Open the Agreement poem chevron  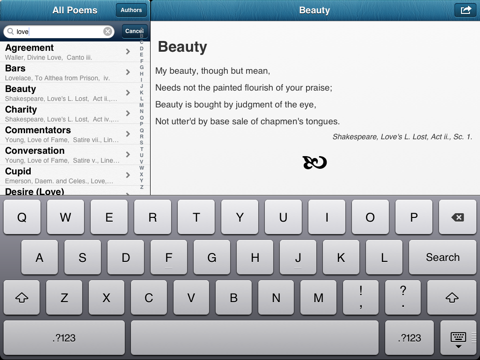pyautogui.click(x=128, y=51)
